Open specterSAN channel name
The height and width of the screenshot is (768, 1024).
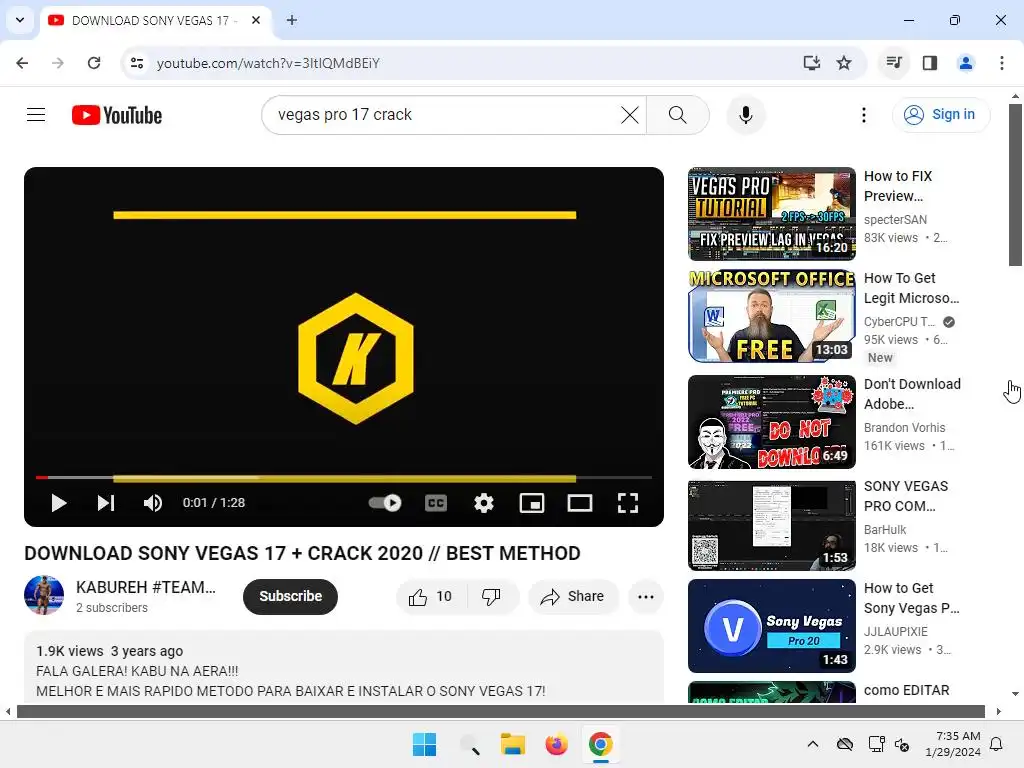(x=895, y=219)
